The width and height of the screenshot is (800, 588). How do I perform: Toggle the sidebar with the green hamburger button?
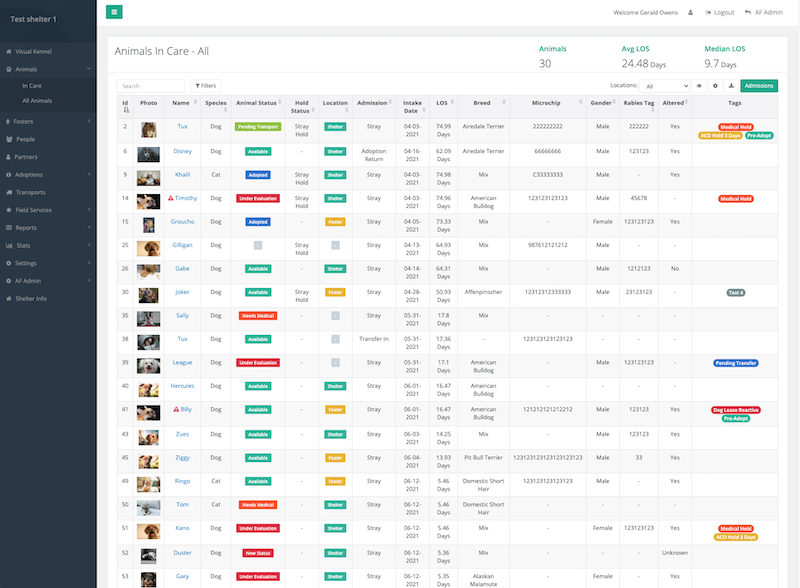point(114,12)
